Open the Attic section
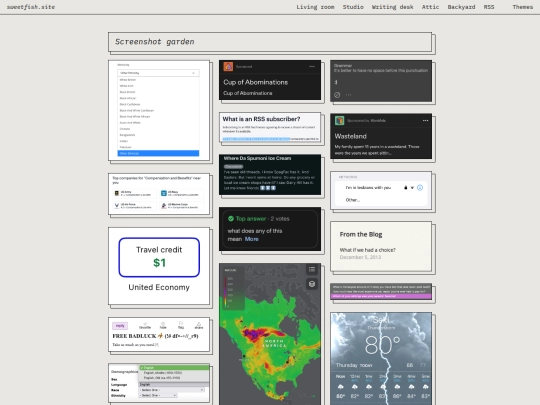540x405 pixels. [430, 7]
